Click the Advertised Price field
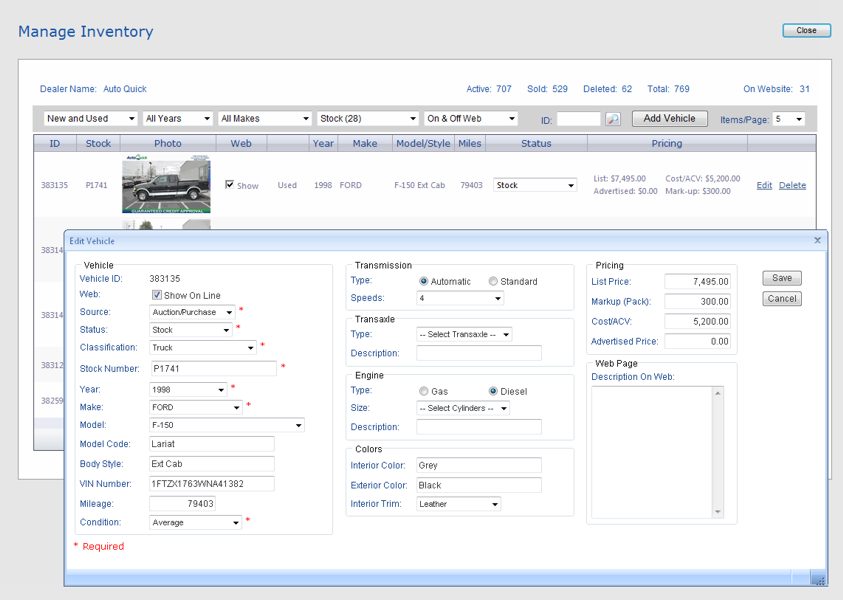The height and width of the screenshot is (600, 843). [x=697, y=341]
